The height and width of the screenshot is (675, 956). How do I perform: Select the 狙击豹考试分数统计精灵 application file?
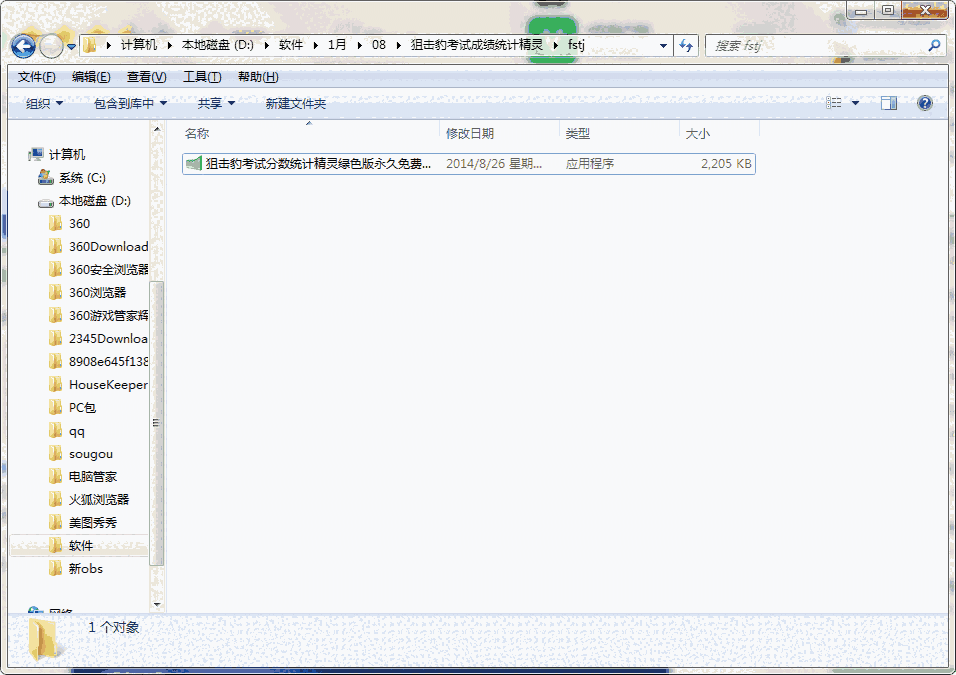(468, 163)
